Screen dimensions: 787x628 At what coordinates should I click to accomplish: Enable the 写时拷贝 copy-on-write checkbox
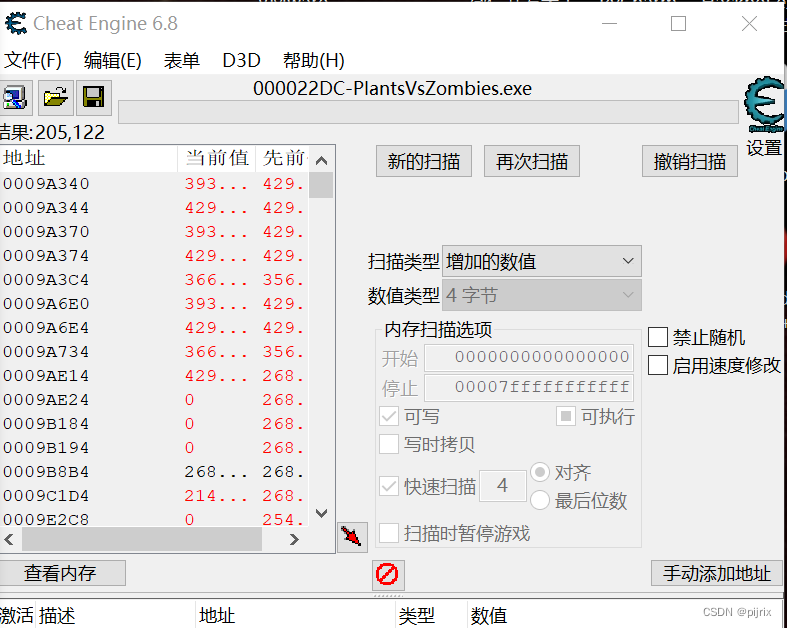389,444
